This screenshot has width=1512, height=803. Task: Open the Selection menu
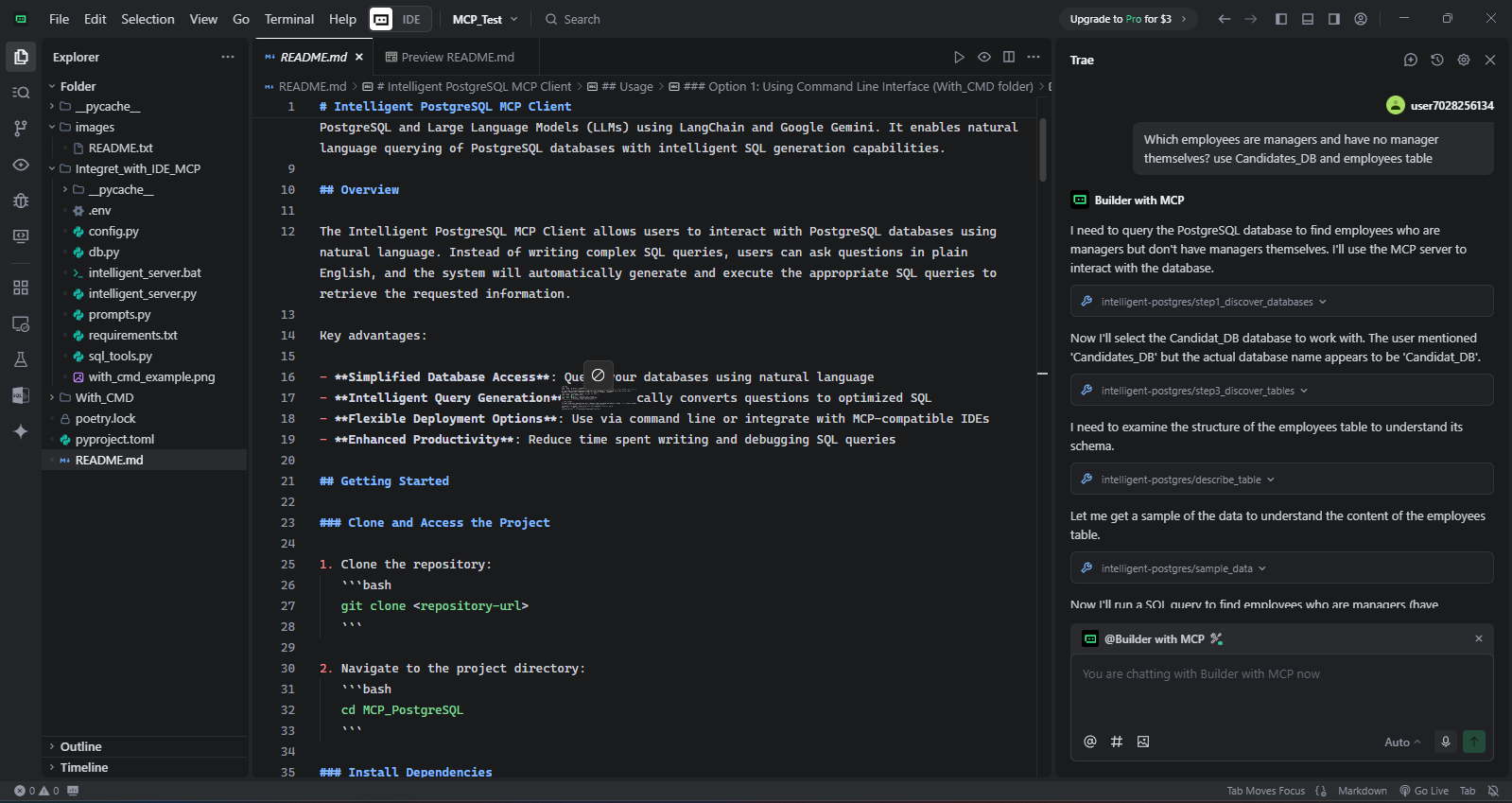[148, 19]
